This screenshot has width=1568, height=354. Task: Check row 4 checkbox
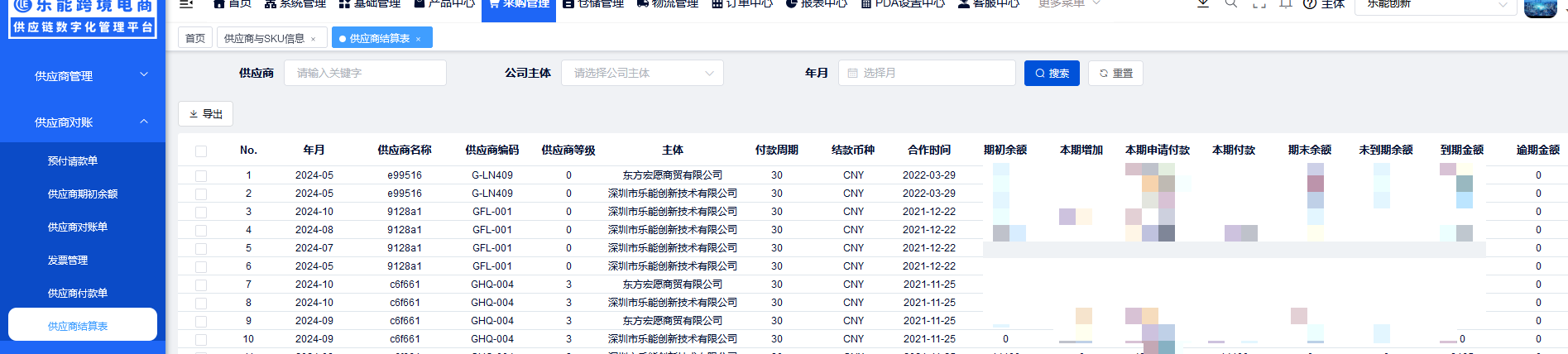pyautogui.click(x=201, y=231)
